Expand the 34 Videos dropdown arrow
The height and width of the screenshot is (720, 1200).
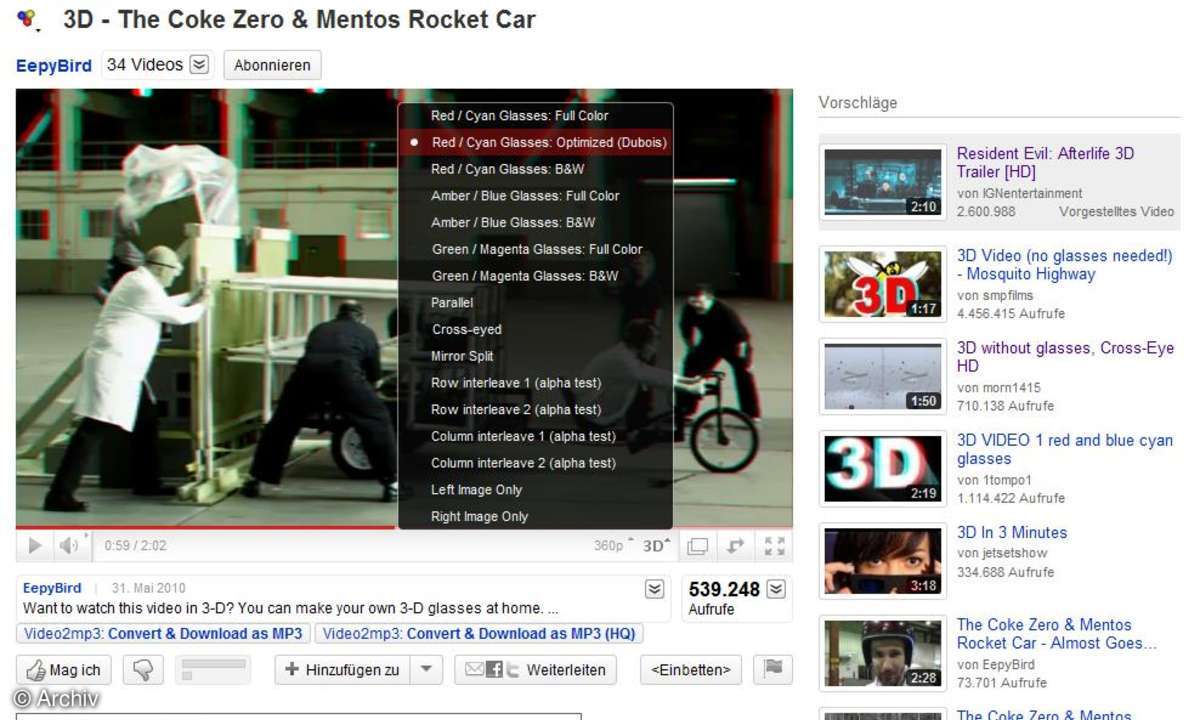click(x=199, y=65)
